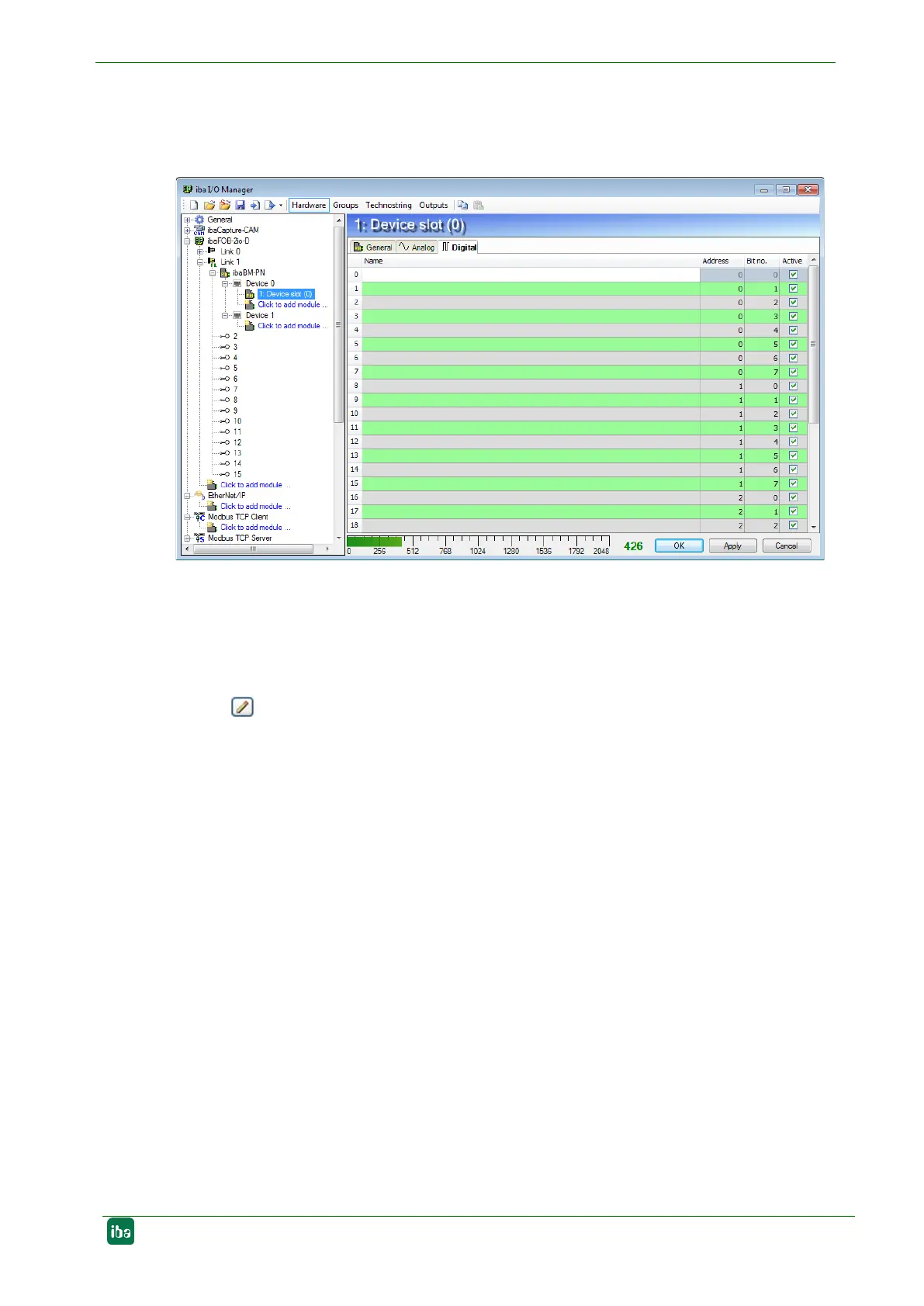Collapse the Device 1 tree node
This screenshot has width=924, height=1306.
point(225,316)
